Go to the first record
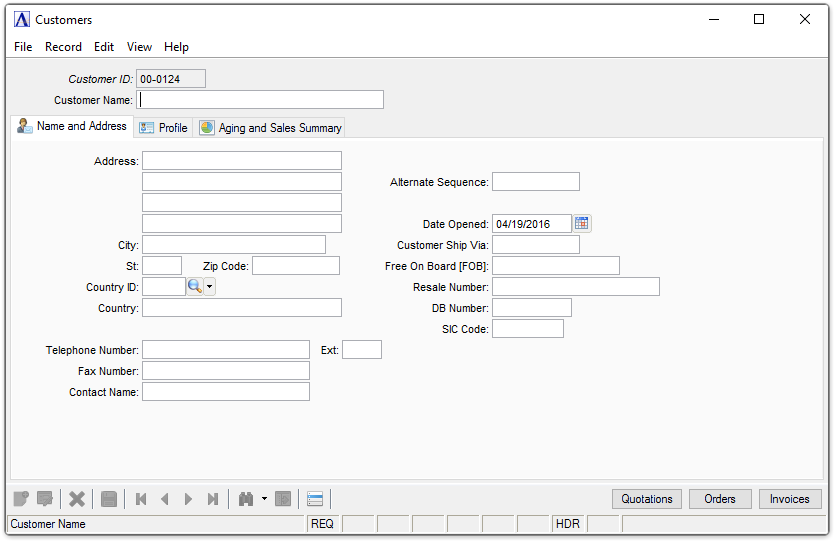 tap(141, 499)
